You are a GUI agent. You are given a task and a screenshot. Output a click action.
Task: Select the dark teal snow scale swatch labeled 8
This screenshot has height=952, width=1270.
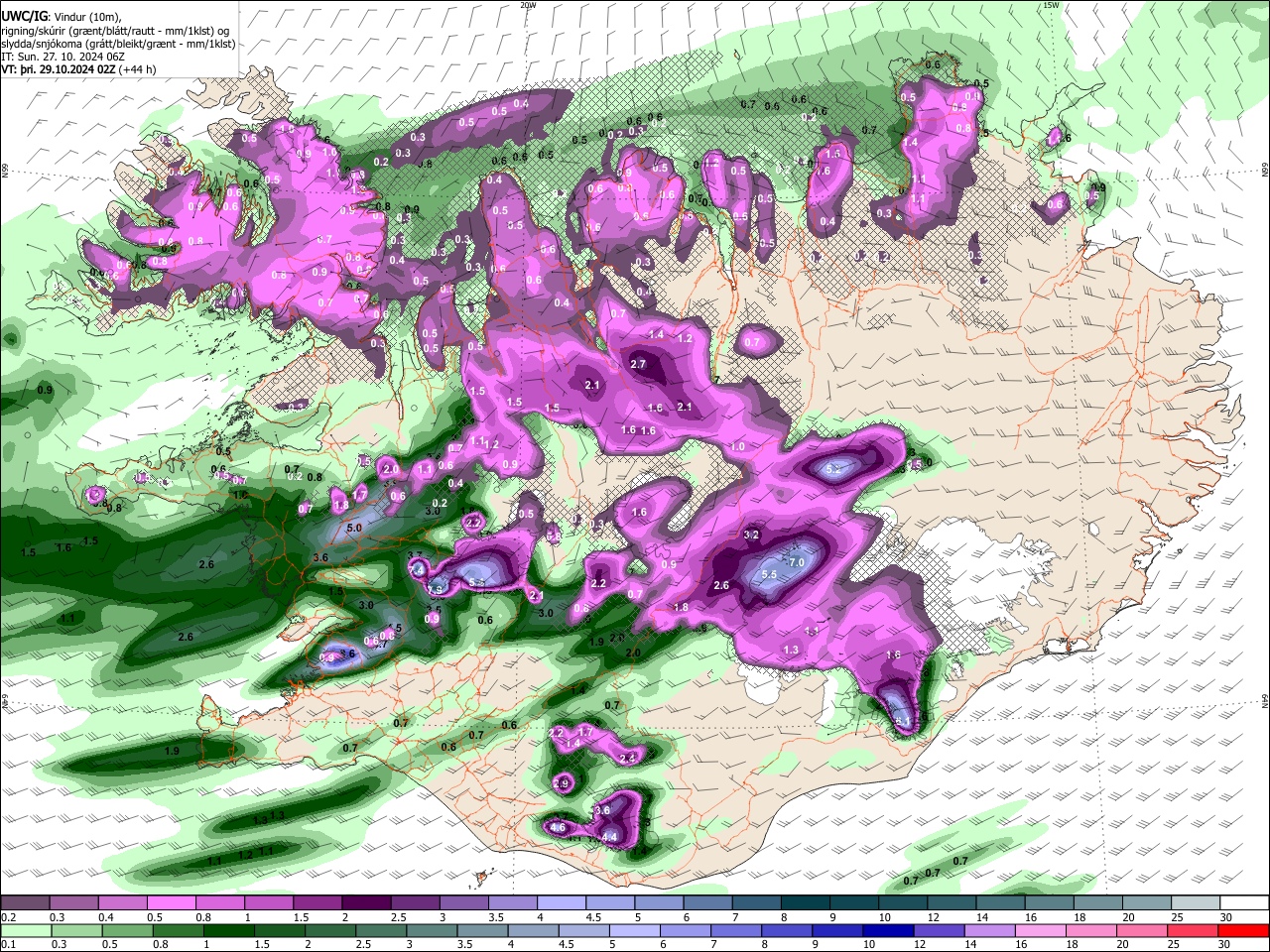[805, 903]
